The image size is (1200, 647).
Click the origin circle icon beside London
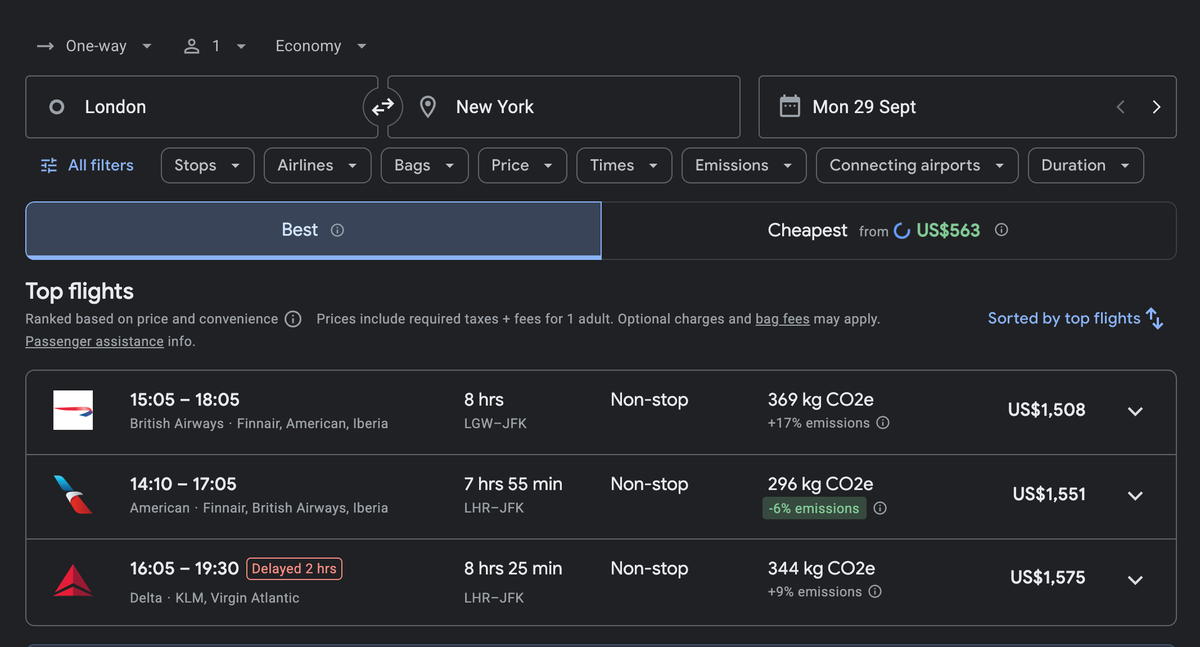pos(57,107)
